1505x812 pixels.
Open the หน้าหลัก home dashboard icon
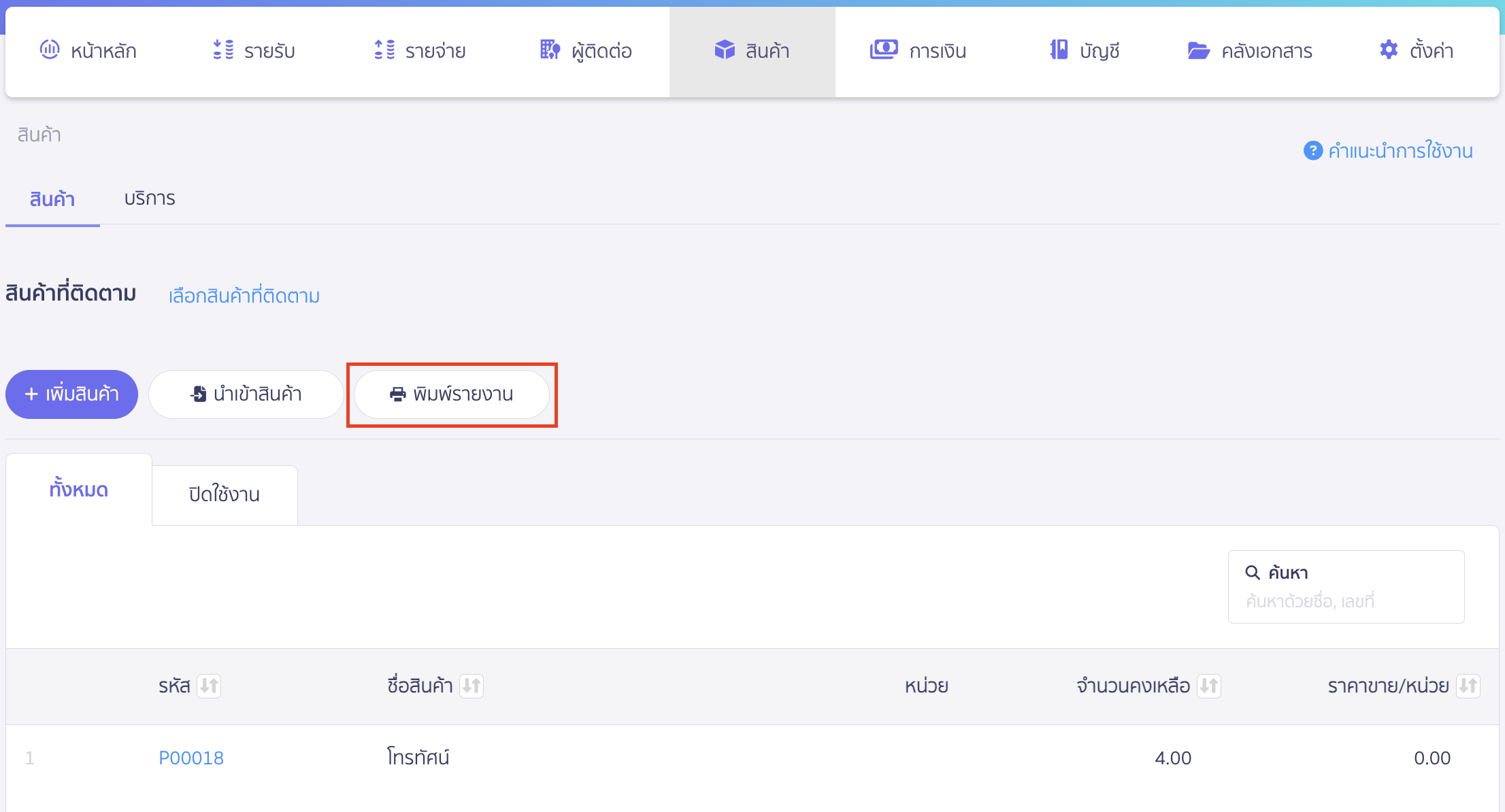pos(49,50)
